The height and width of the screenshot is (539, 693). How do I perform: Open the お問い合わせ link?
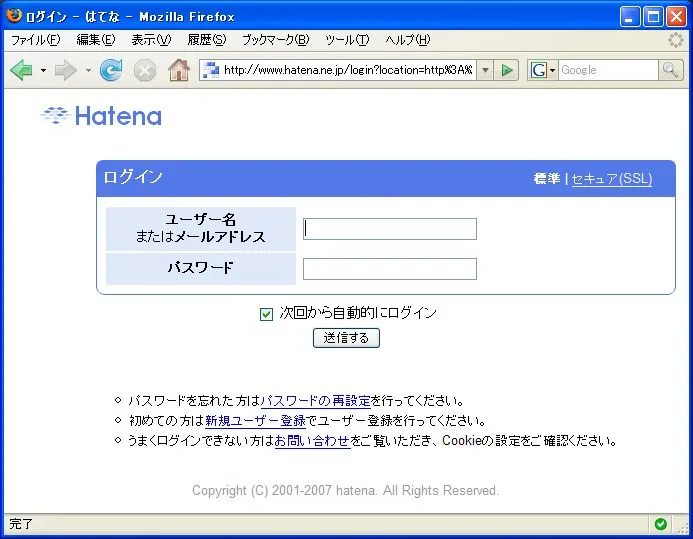click(x=312, y=440)
